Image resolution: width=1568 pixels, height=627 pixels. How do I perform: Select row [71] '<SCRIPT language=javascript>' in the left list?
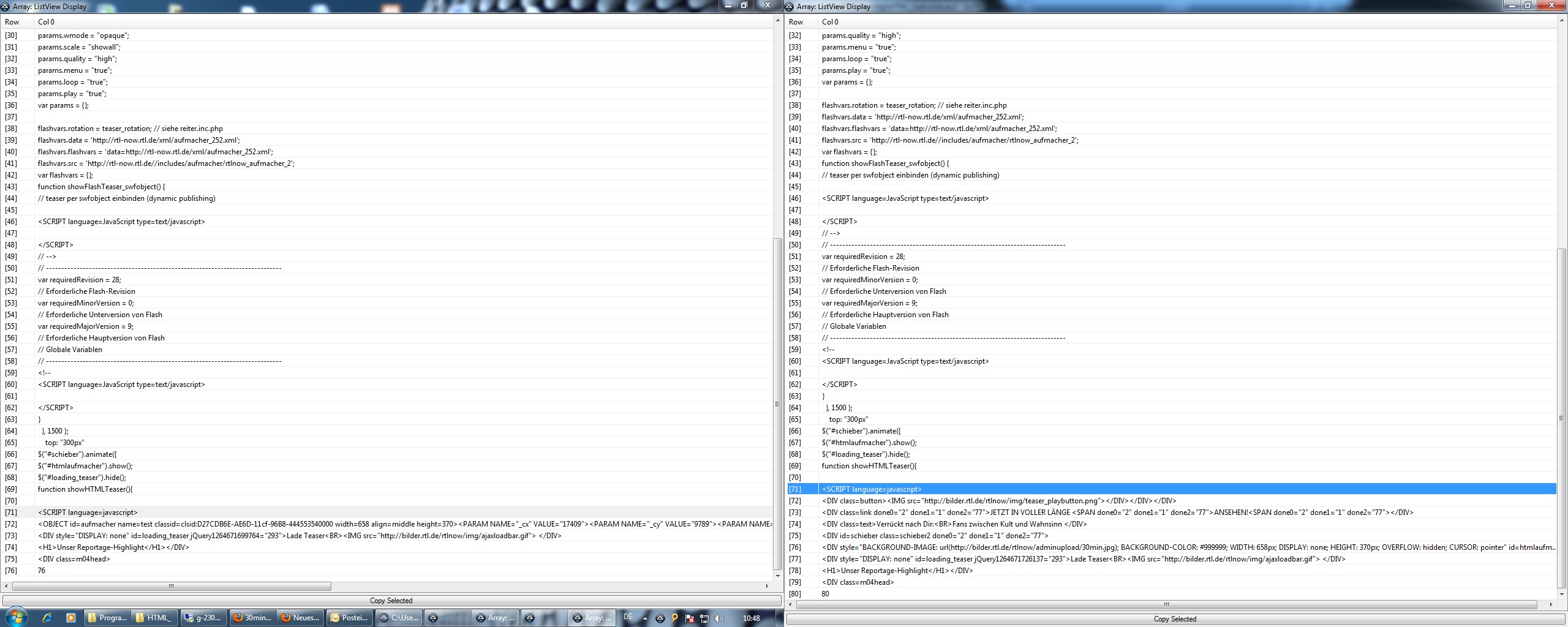click(x=88, y=512)
